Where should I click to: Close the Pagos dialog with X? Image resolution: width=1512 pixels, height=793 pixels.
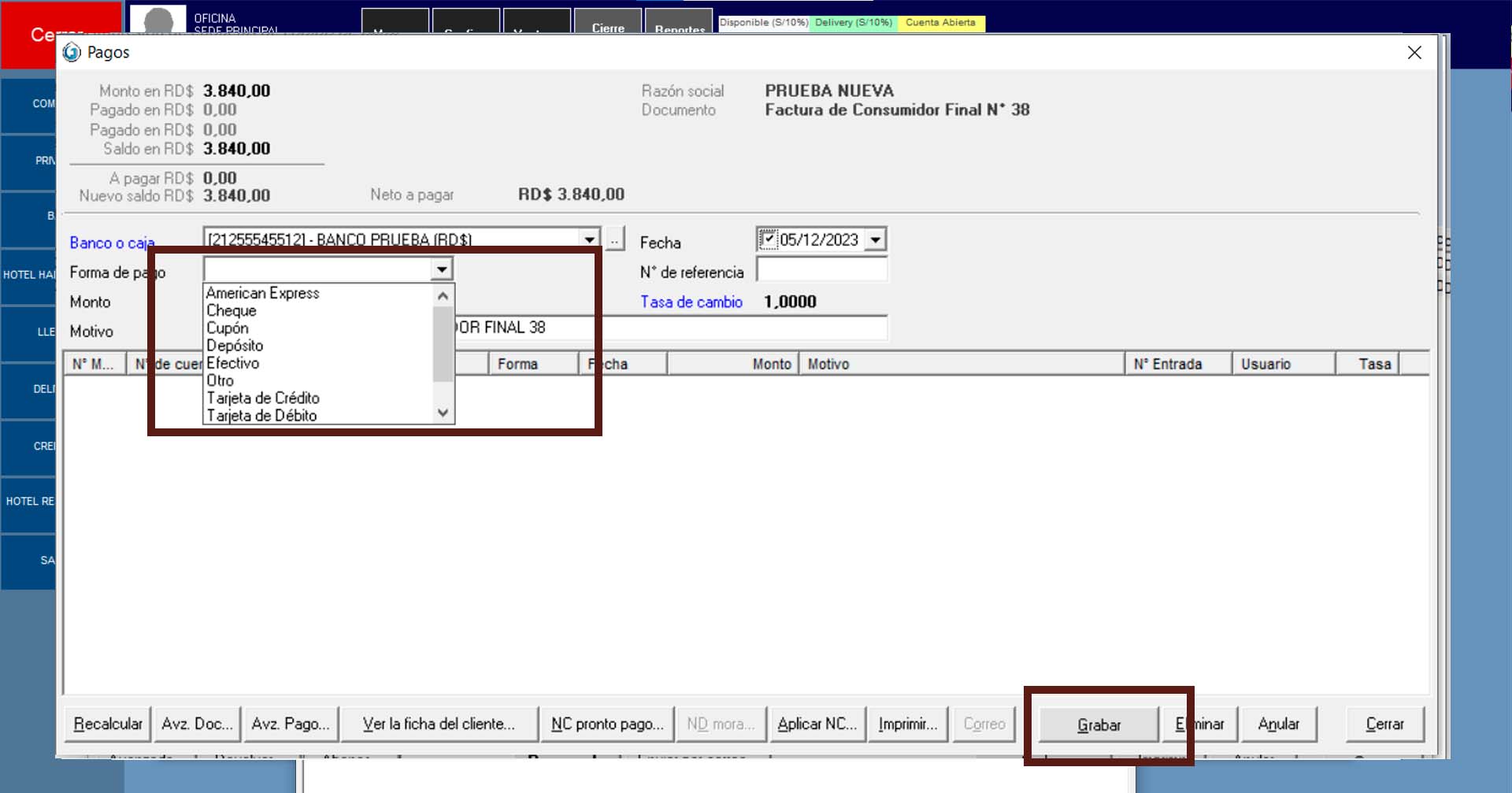point(1414,53)
